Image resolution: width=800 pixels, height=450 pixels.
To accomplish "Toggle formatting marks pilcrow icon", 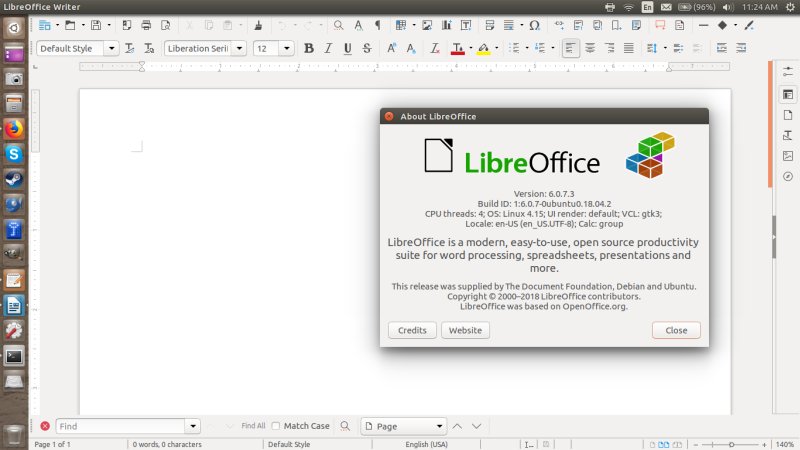I will [378, 25].
